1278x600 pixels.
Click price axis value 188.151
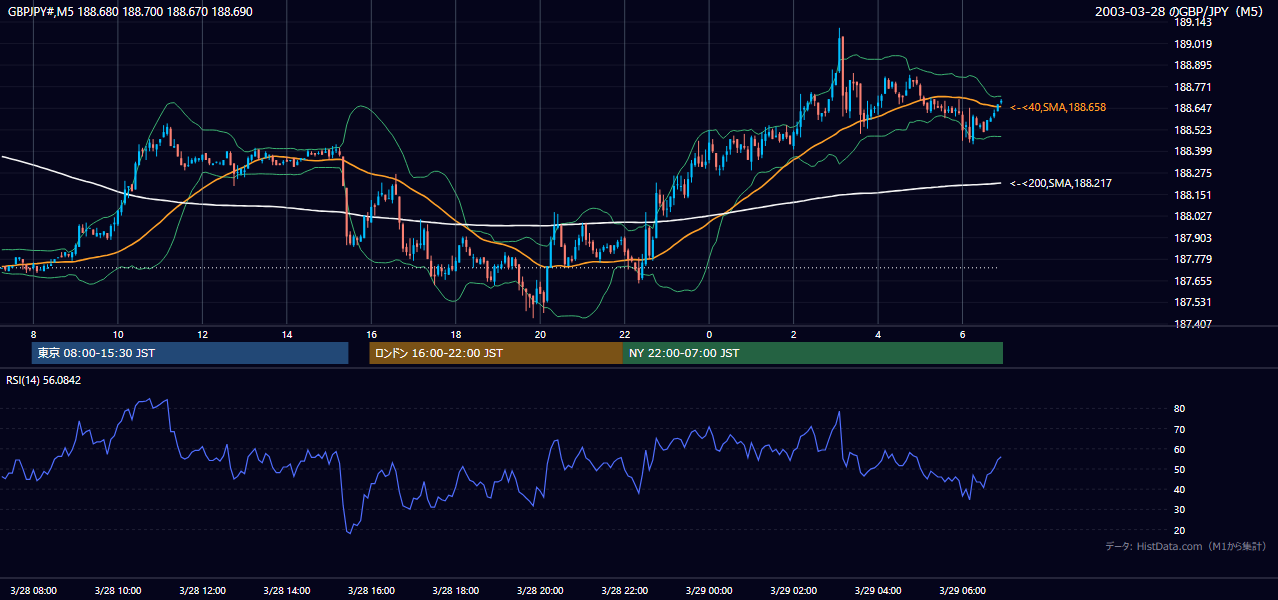1193,195
